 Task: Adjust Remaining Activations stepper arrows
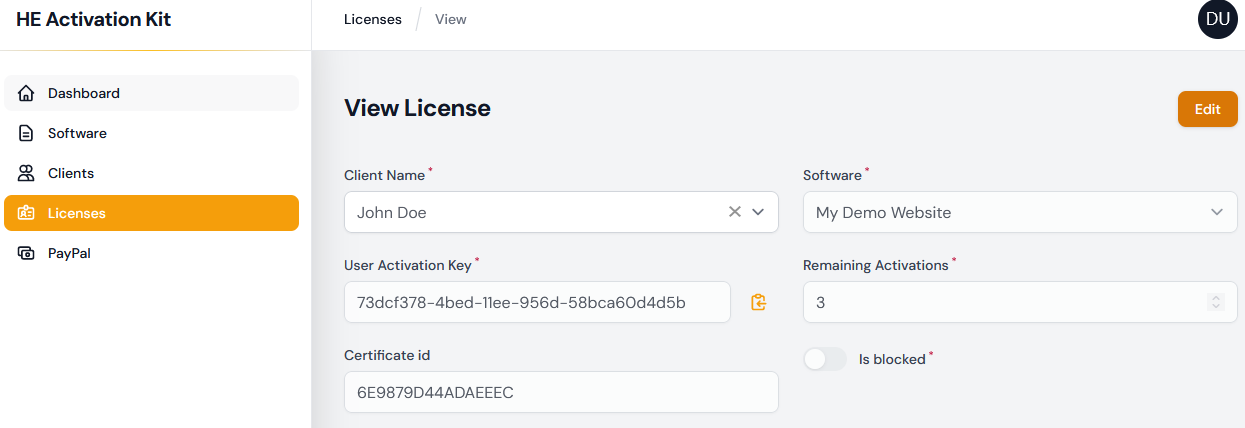pos(1215,302)
